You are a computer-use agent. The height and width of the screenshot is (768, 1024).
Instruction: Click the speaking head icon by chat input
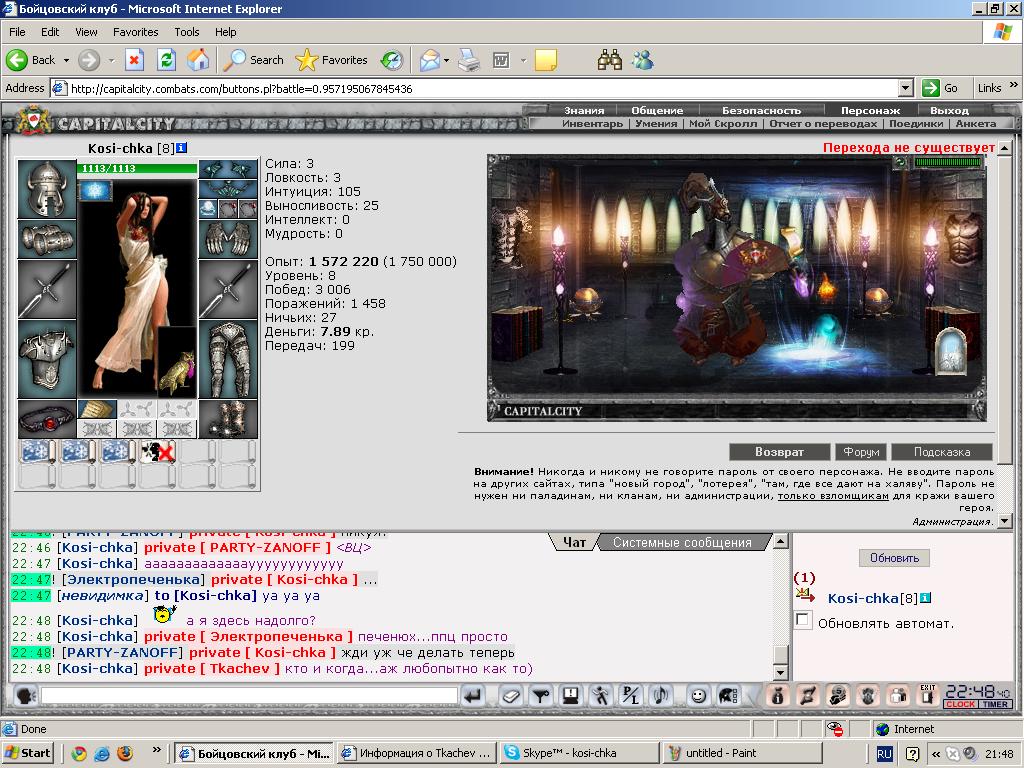pos(25,696)
